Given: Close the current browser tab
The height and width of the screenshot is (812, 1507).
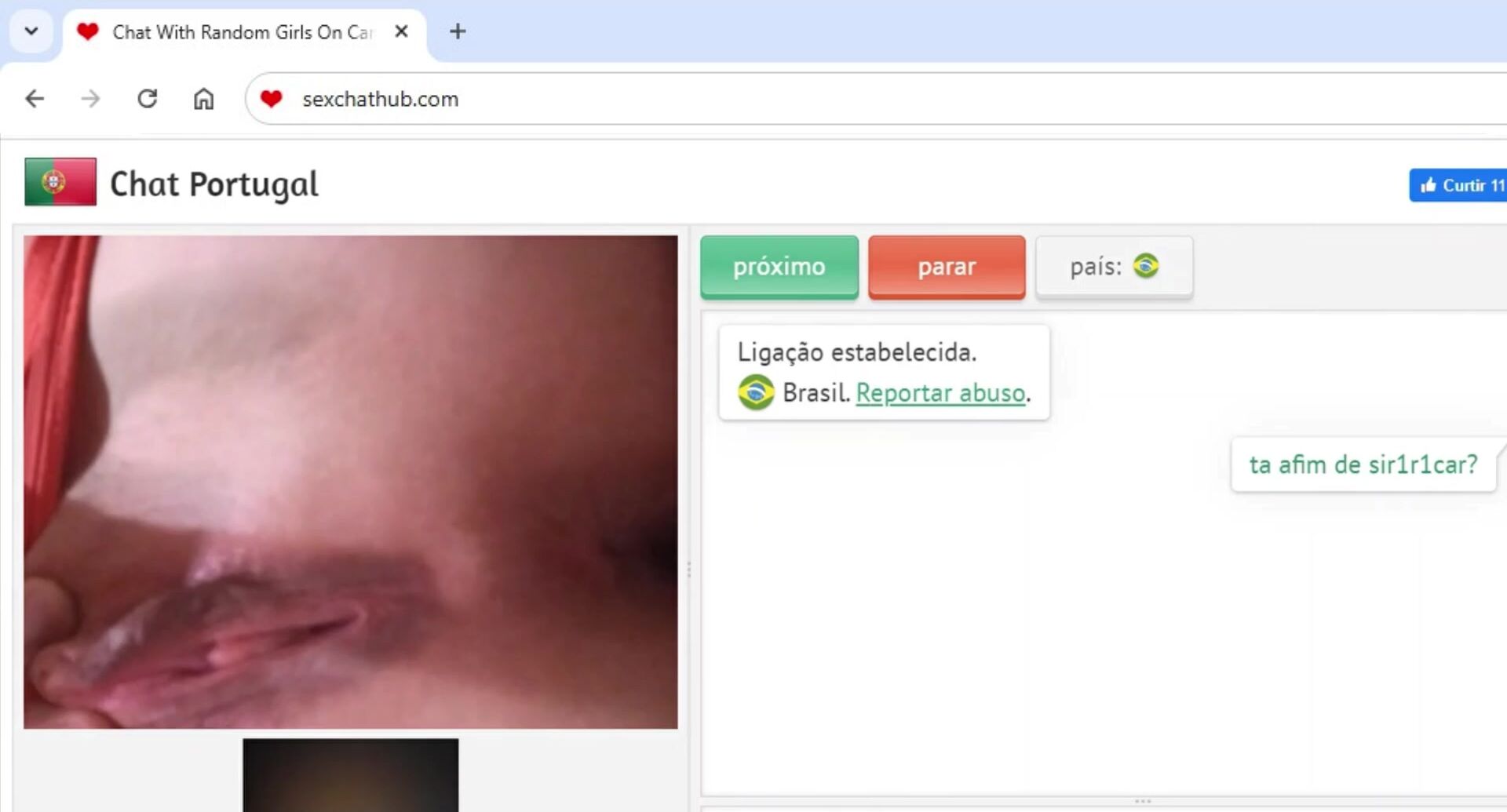Looking at the screenshot, I should 401,31.
